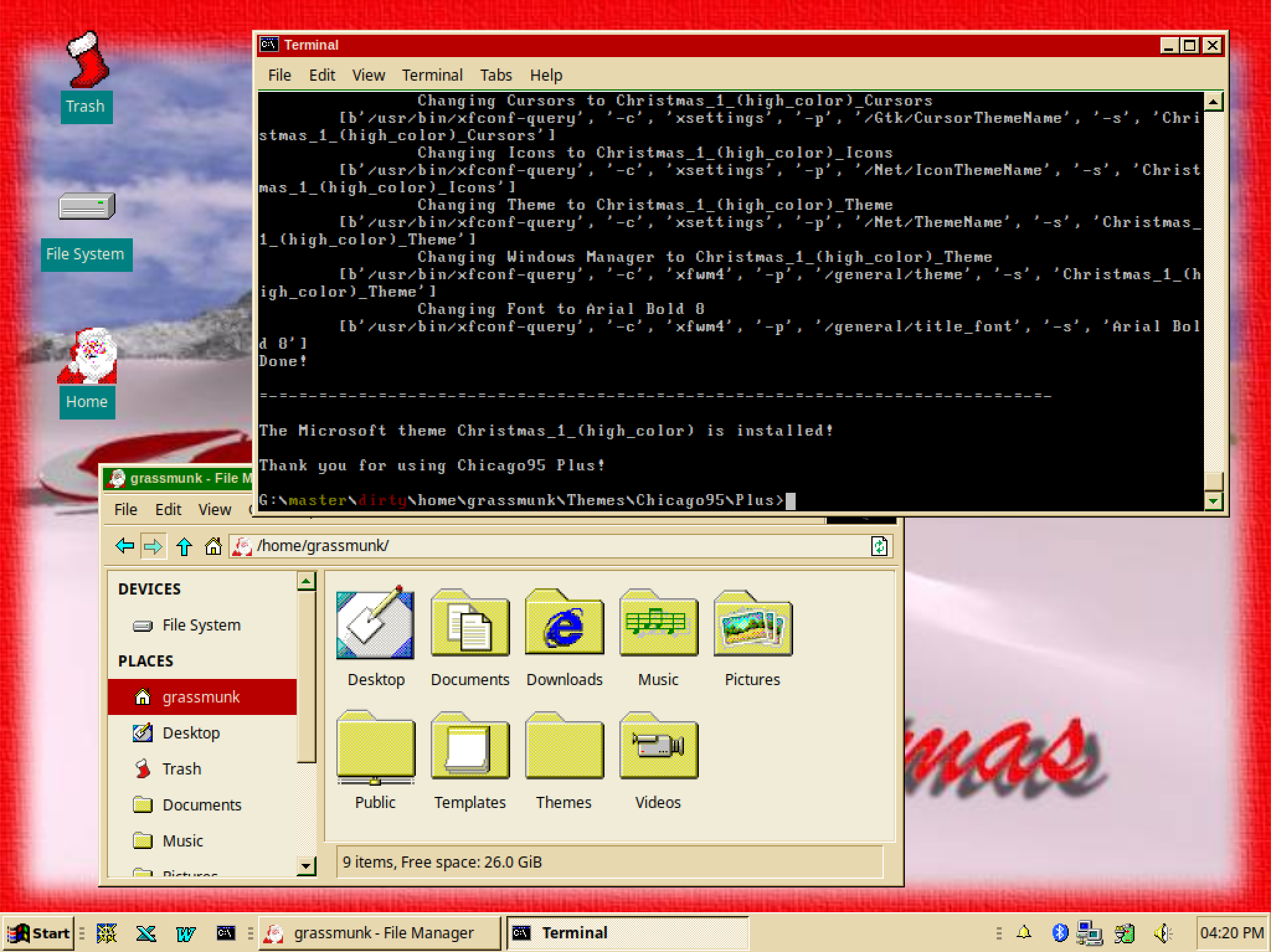Open the Santa Home icon on desktop
Image resolution: width=1271 pixels, height=952 pixels.
87,356
